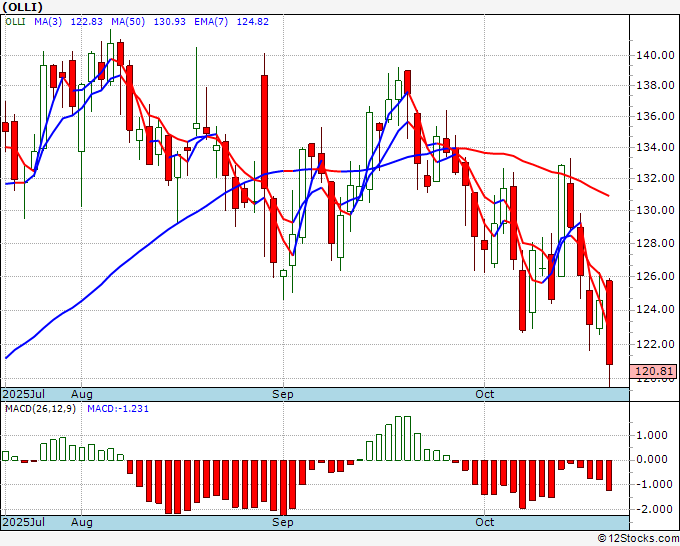Click Aug on the price chart date axis
The height and width of the screenshot is (546, 680).
coord(82,394)
